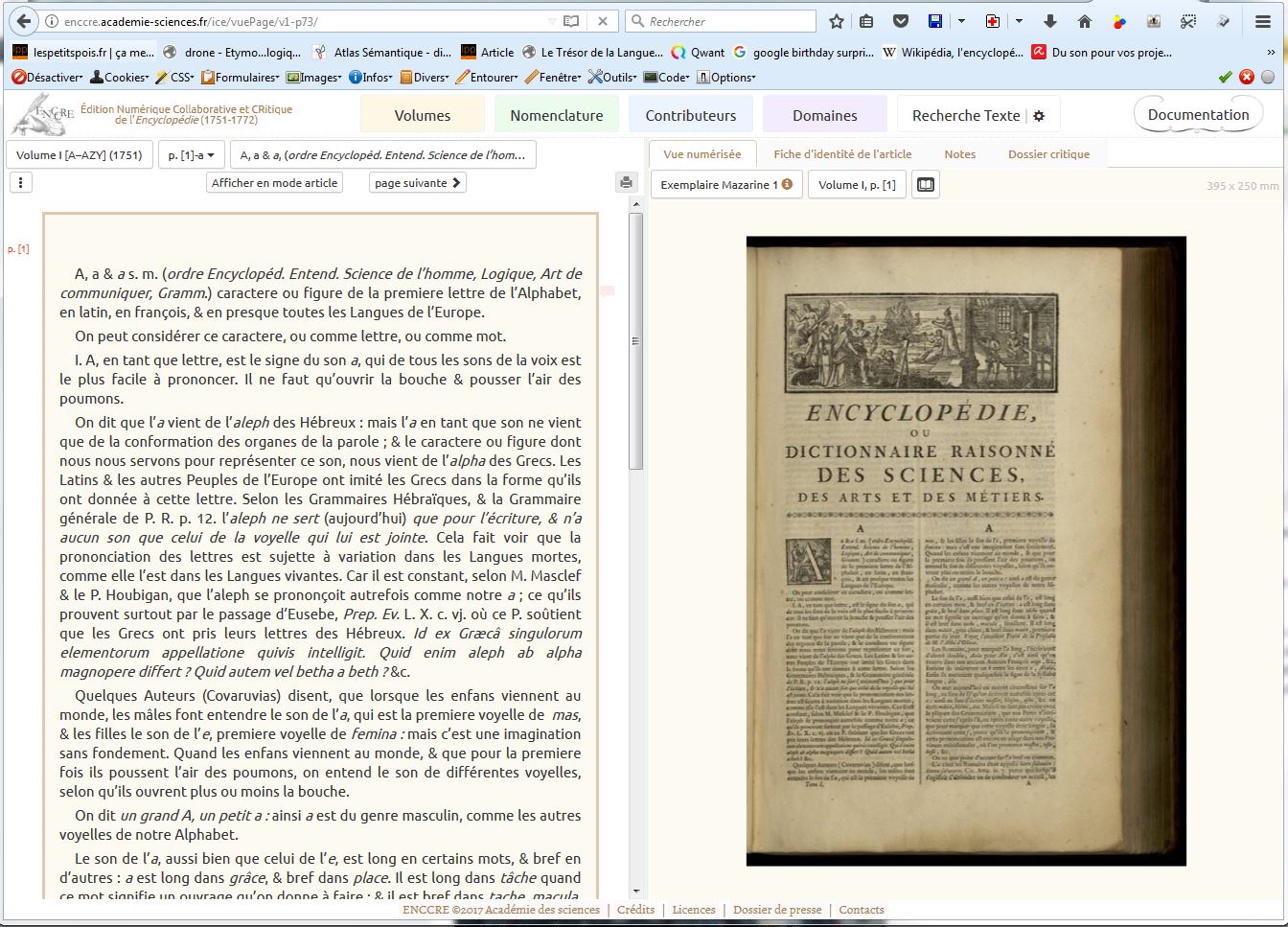Toggle reader view in the address bar
Image resolution: width=1288 pixels, height=927 pixels.
pyautogui.click(x=571, y=21)
